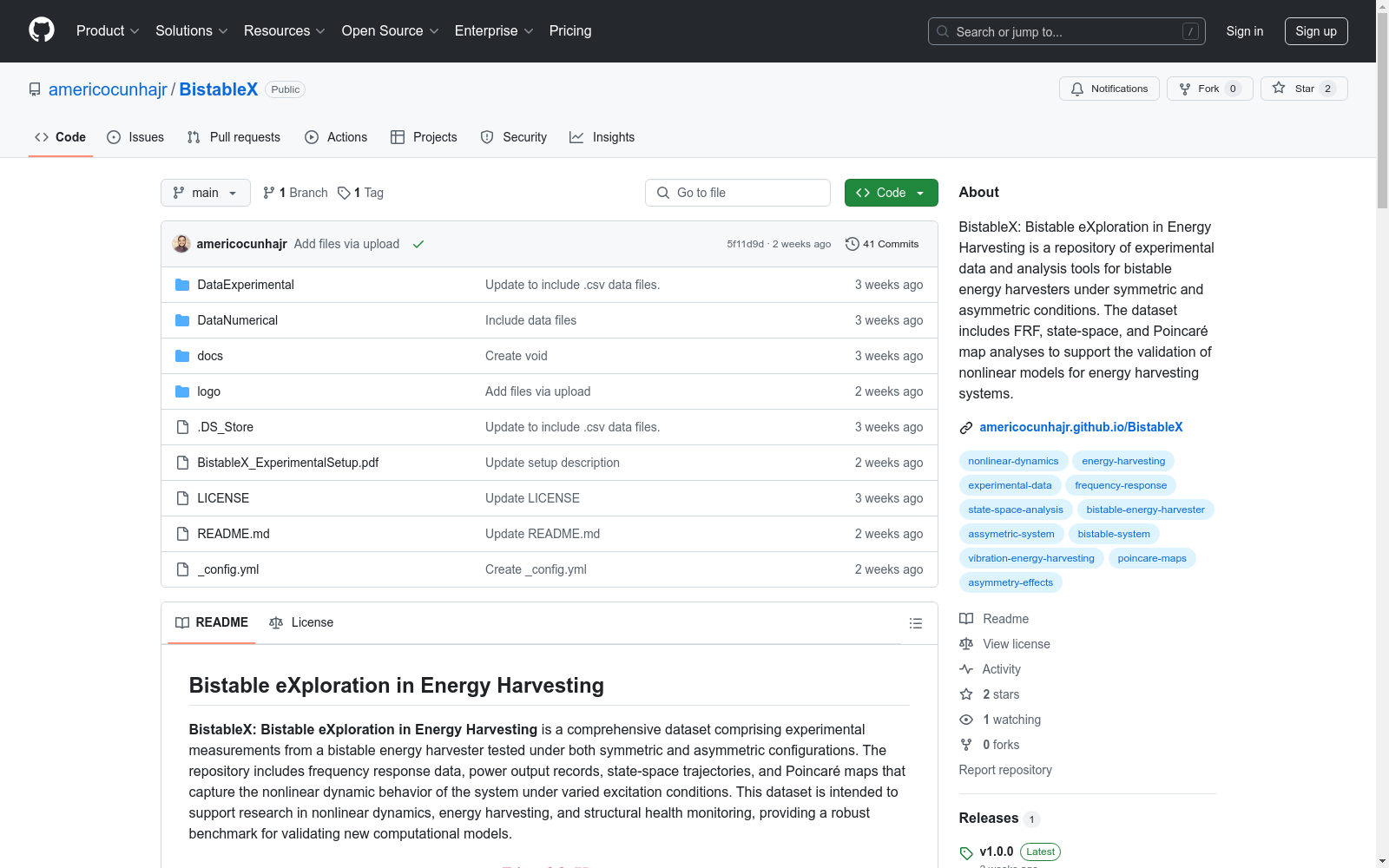The width and height of the screenshot is (1389, 868).
Task: Click the tag icon next to 1 Tag
Action: 344,193
